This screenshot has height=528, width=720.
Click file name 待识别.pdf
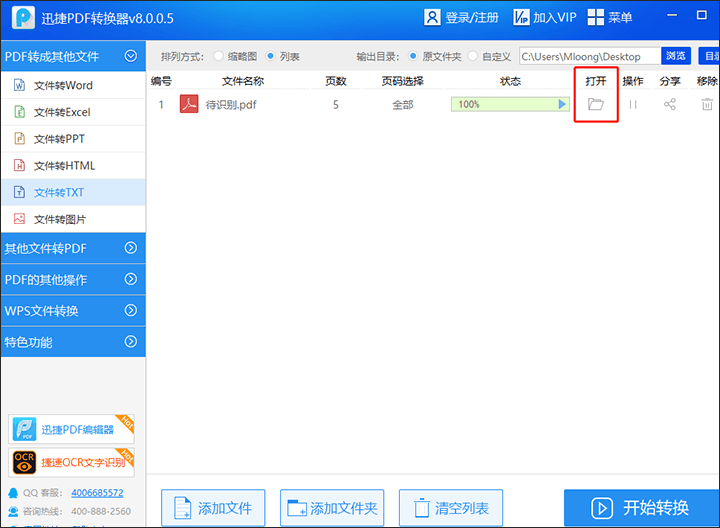pyautogui.click(x=231, y=105)
